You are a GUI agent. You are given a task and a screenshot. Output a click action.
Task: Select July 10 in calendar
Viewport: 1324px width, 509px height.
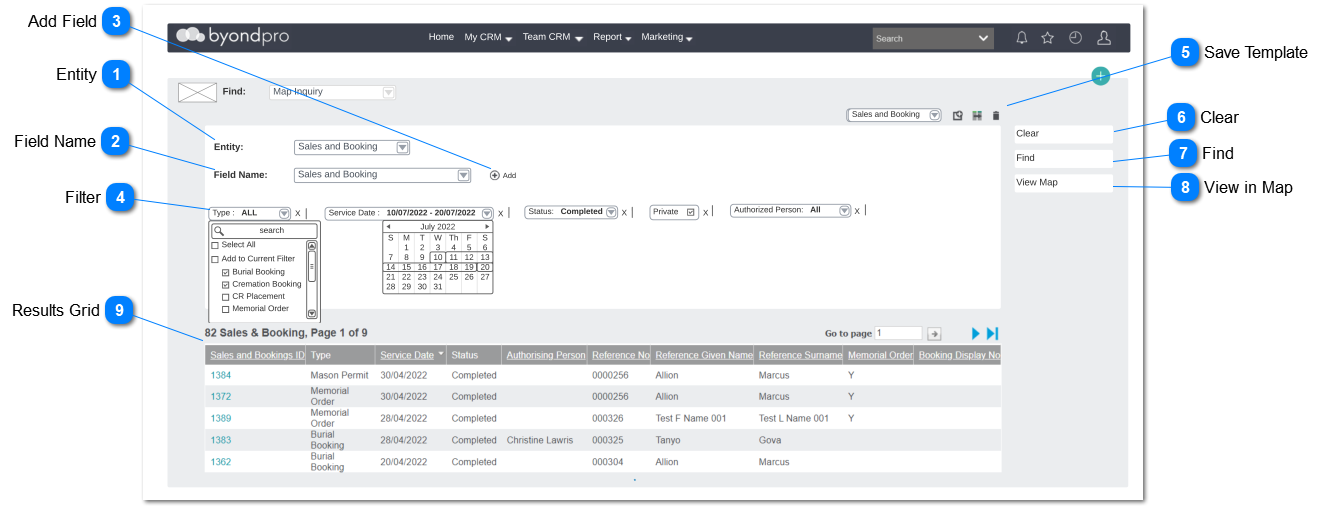point(437,257)
